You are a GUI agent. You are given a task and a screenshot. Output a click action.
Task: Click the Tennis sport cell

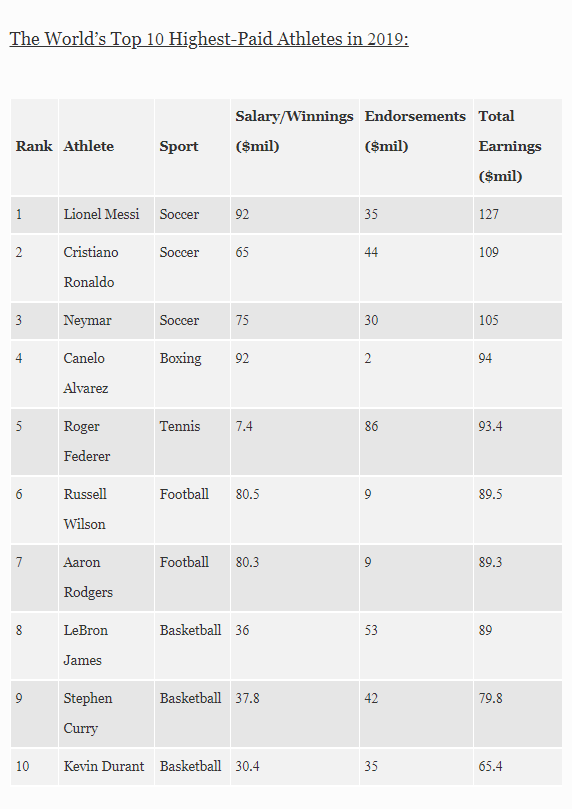(180, 426)
